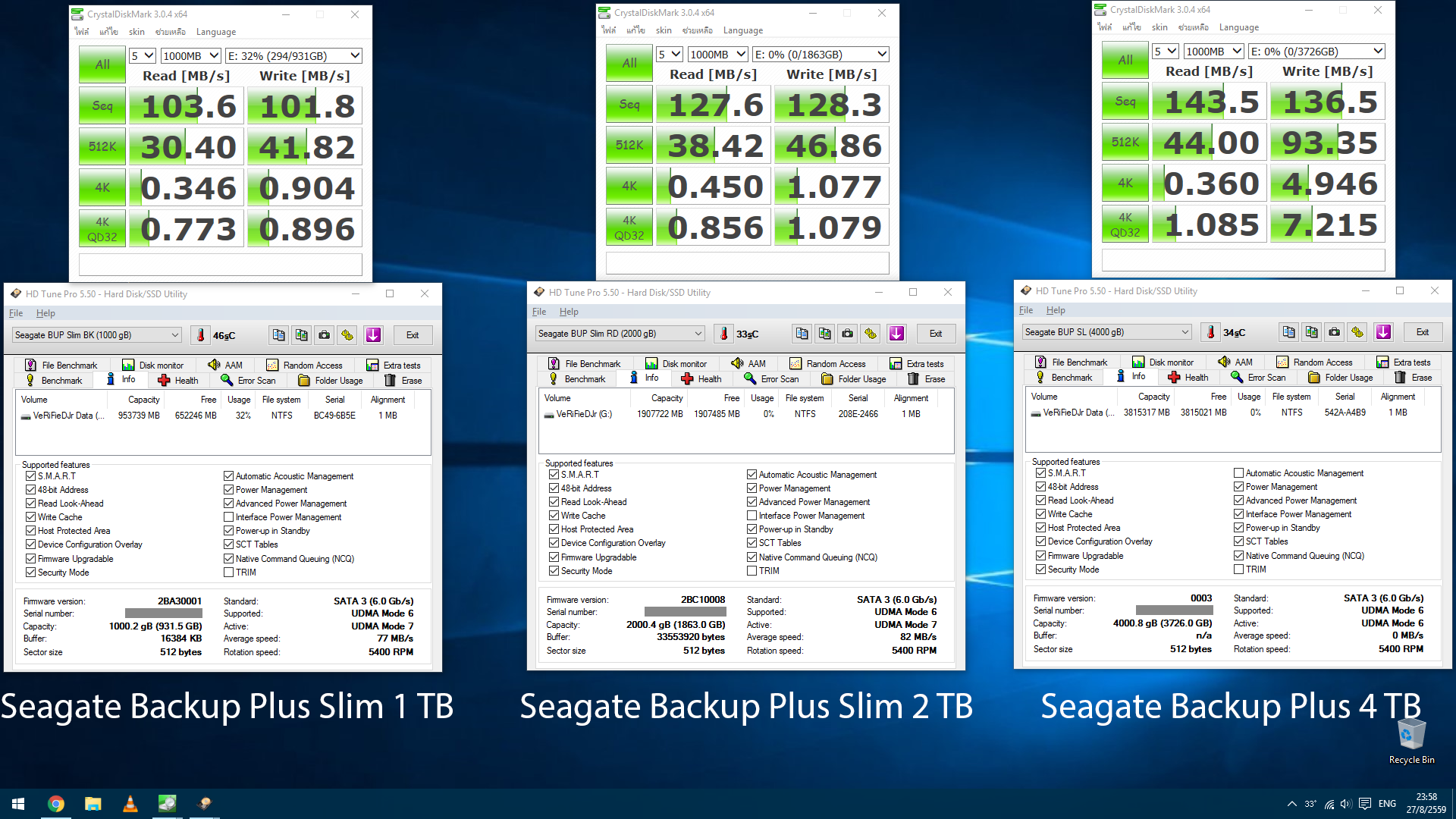Click VeRiFieDJr (G:) volume row in middle HD Tune
The height and width of the screenshot is (819, 1456).
click(584, 414)
